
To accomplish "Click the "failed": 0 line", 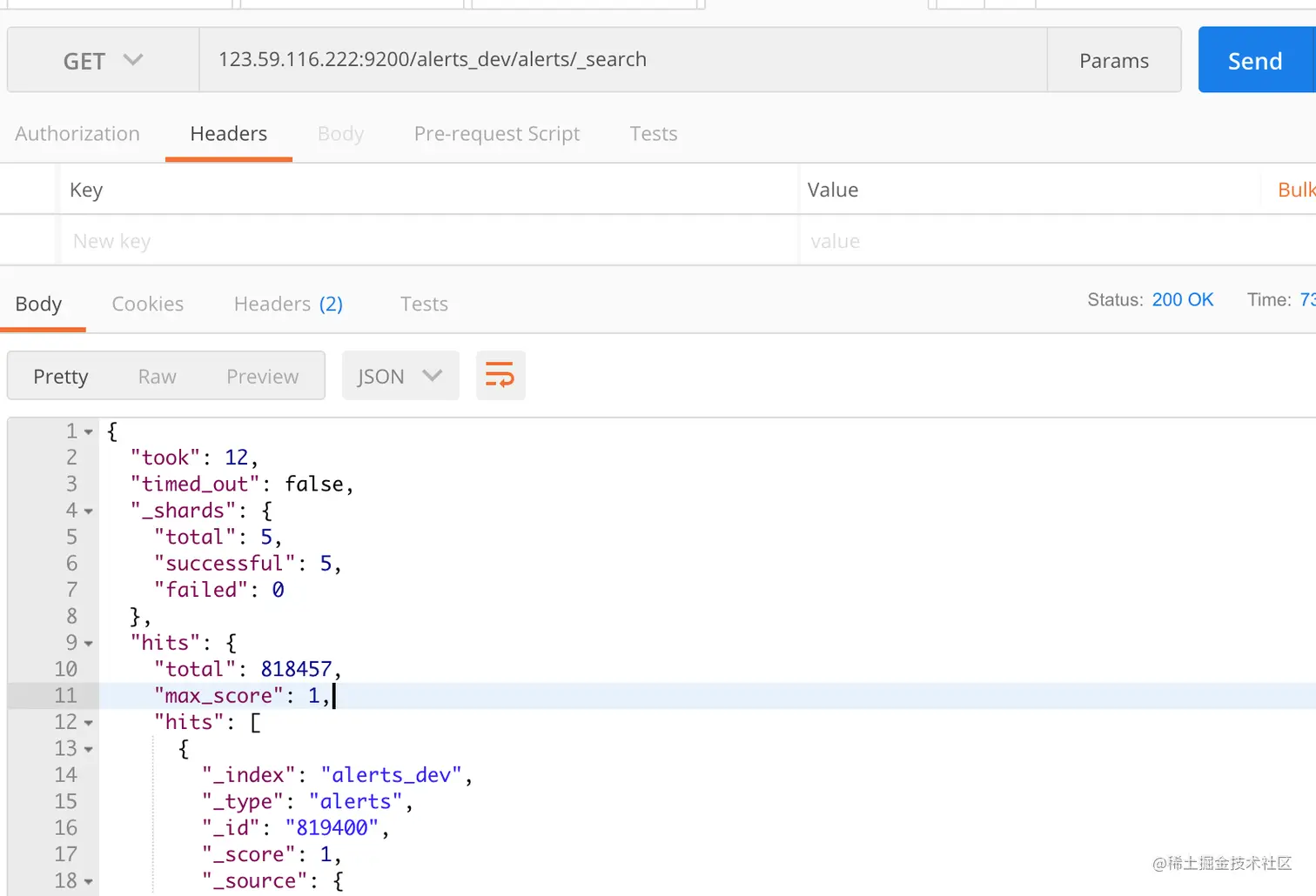I will [x=218, y=590].
